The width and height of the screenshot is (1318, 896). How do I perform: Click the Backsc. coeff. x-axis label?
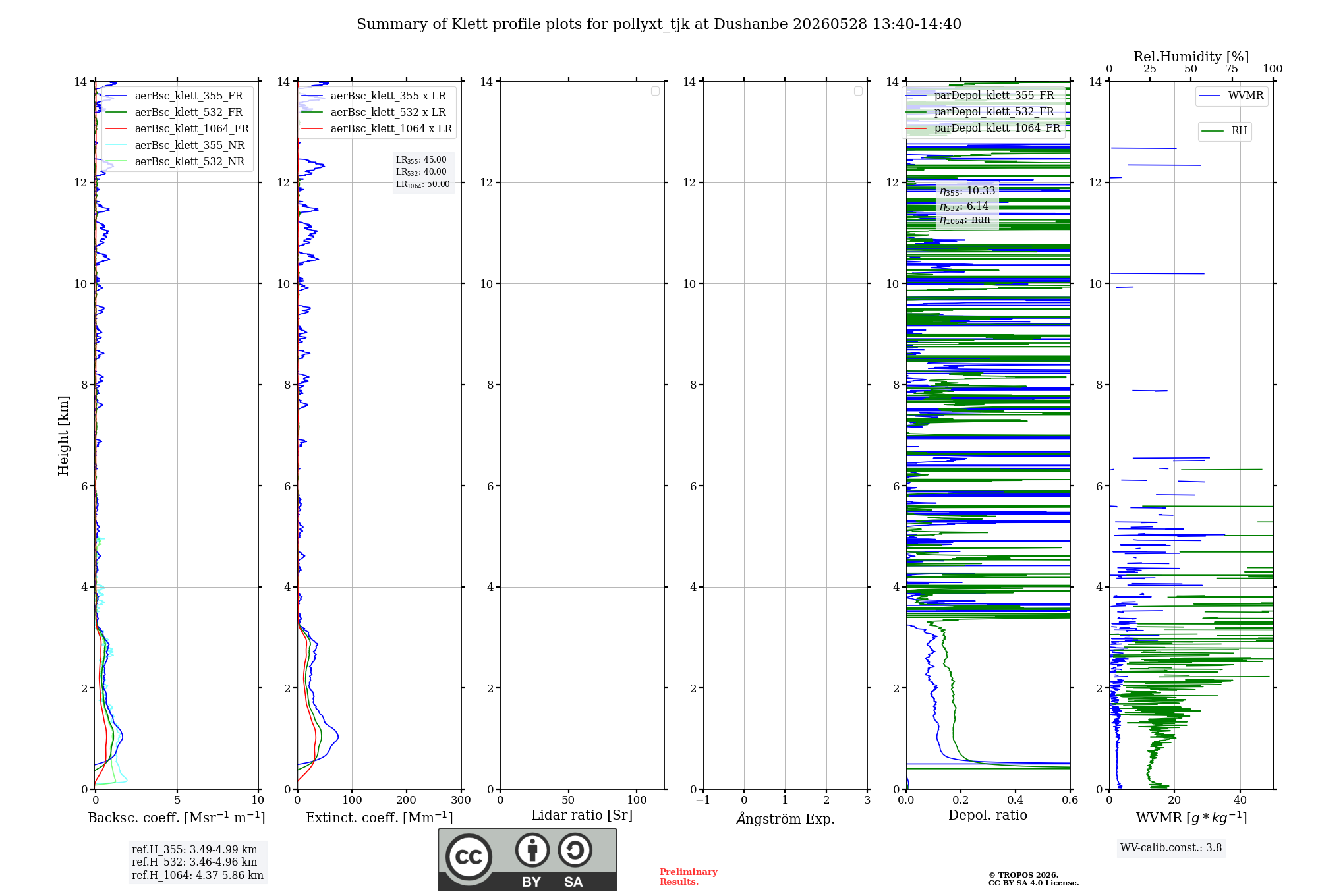click(x=177, y=818)
